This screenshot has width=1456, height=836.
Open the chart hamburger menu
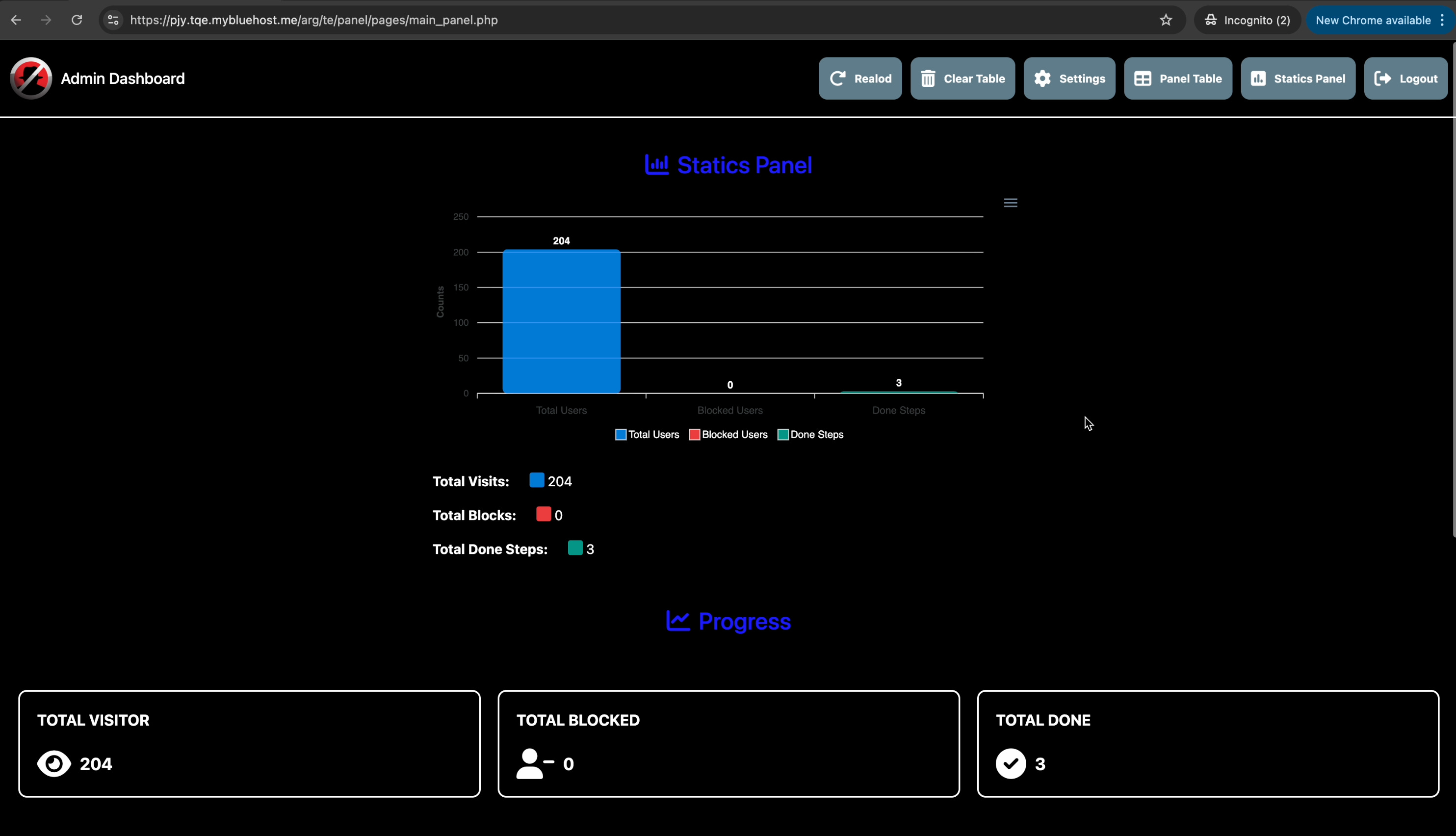(x=1011, y=203)
